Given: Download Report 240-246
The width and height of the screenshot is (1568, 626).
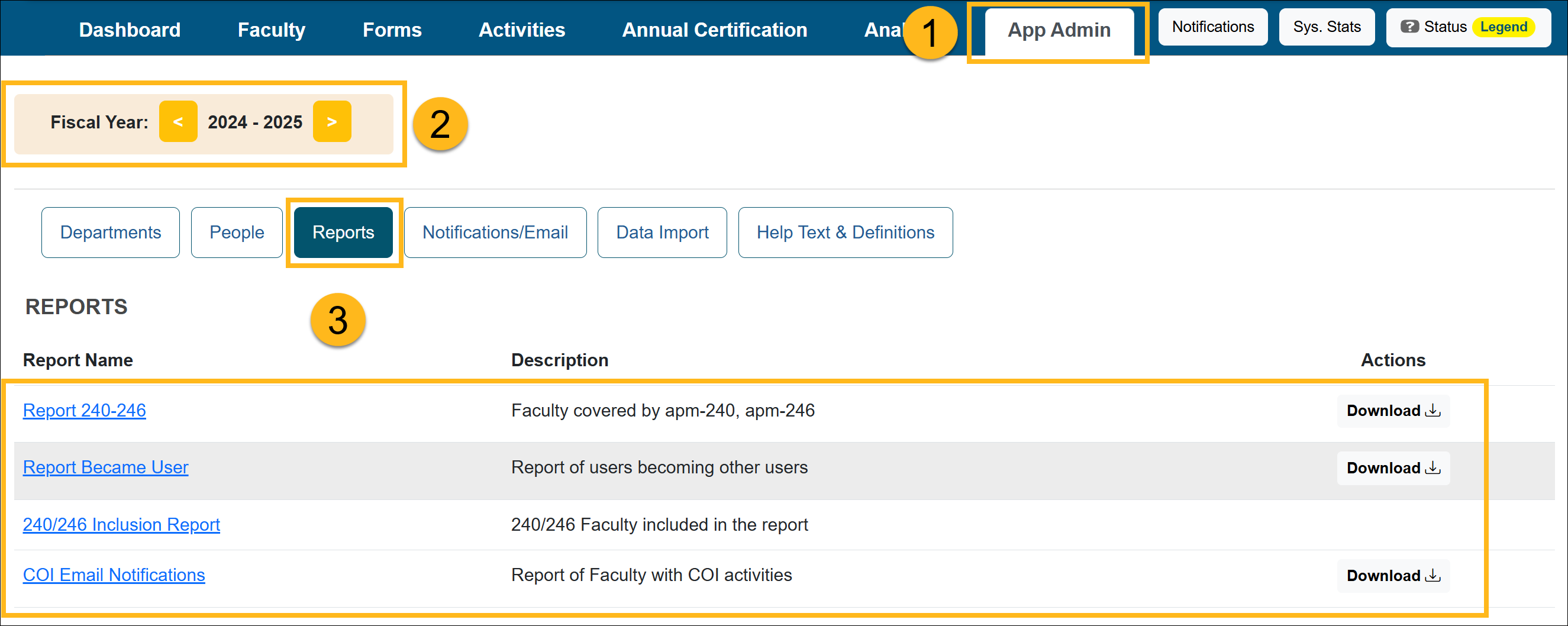Looking at the screenshot, I should pos(1393,411).
